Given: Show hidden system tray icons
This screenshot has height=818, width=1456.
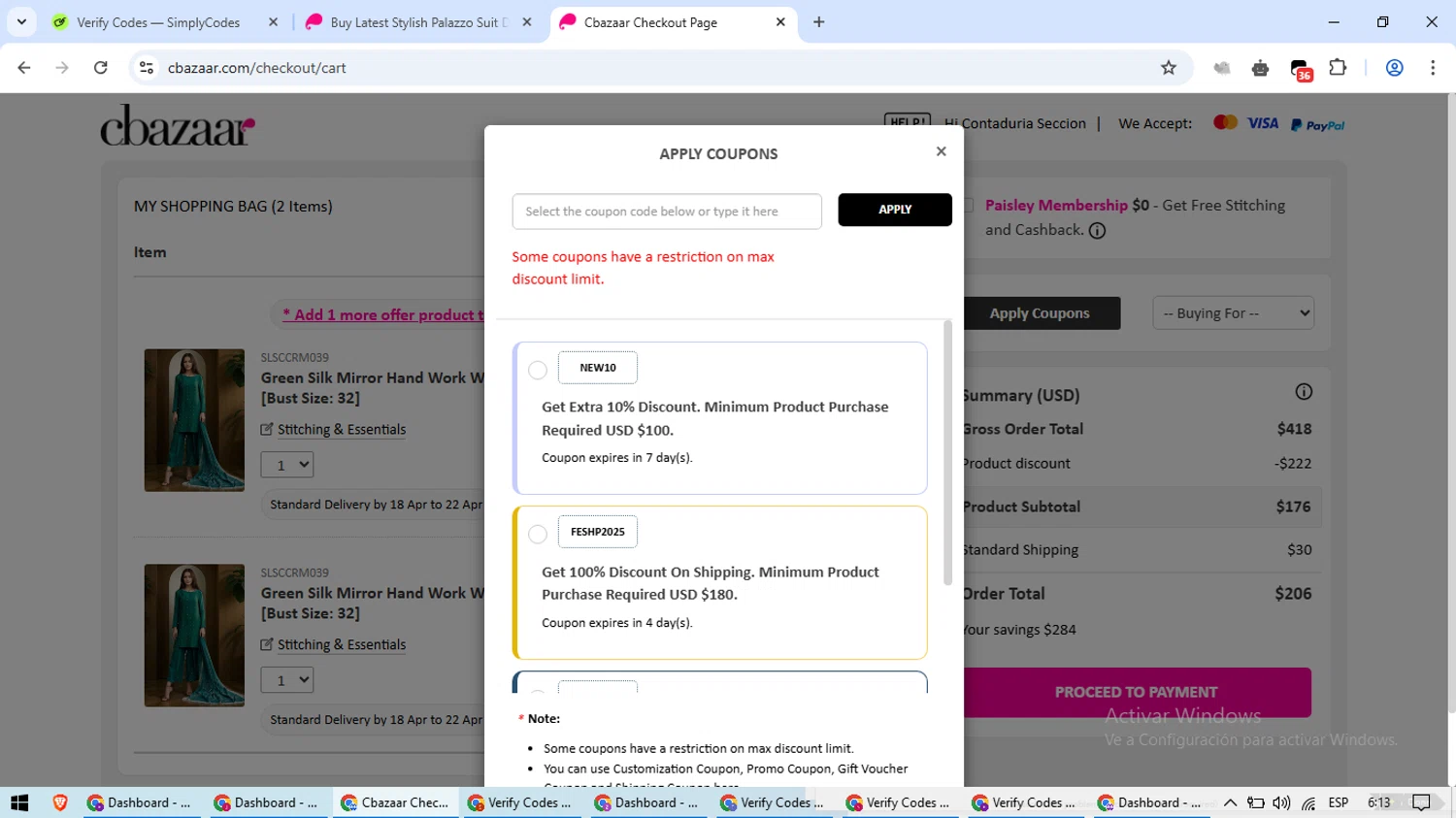Looking at the screenshot, I should point(1230,802).
